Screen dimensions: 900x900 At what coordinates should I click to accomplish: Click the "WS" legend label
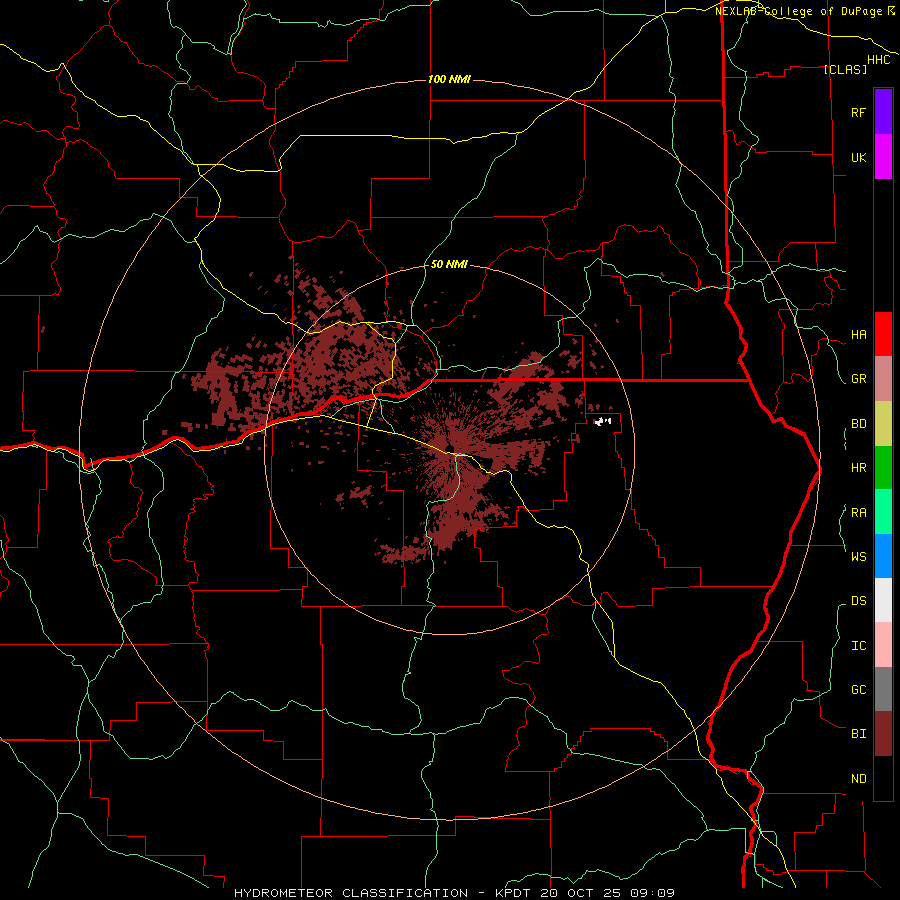tap(858, 556)
